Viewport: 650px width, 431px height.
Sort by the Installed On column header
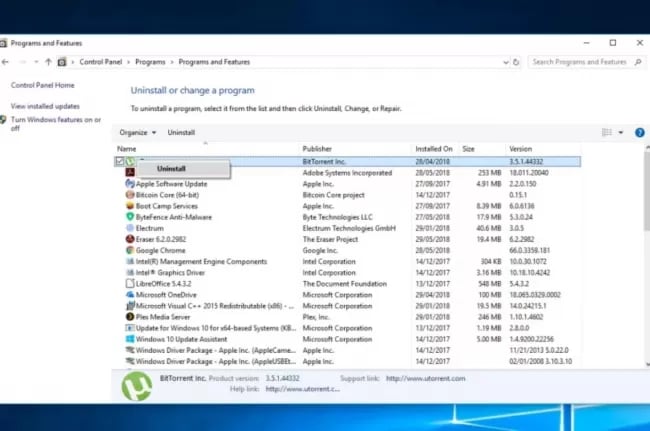click(435, 149)
